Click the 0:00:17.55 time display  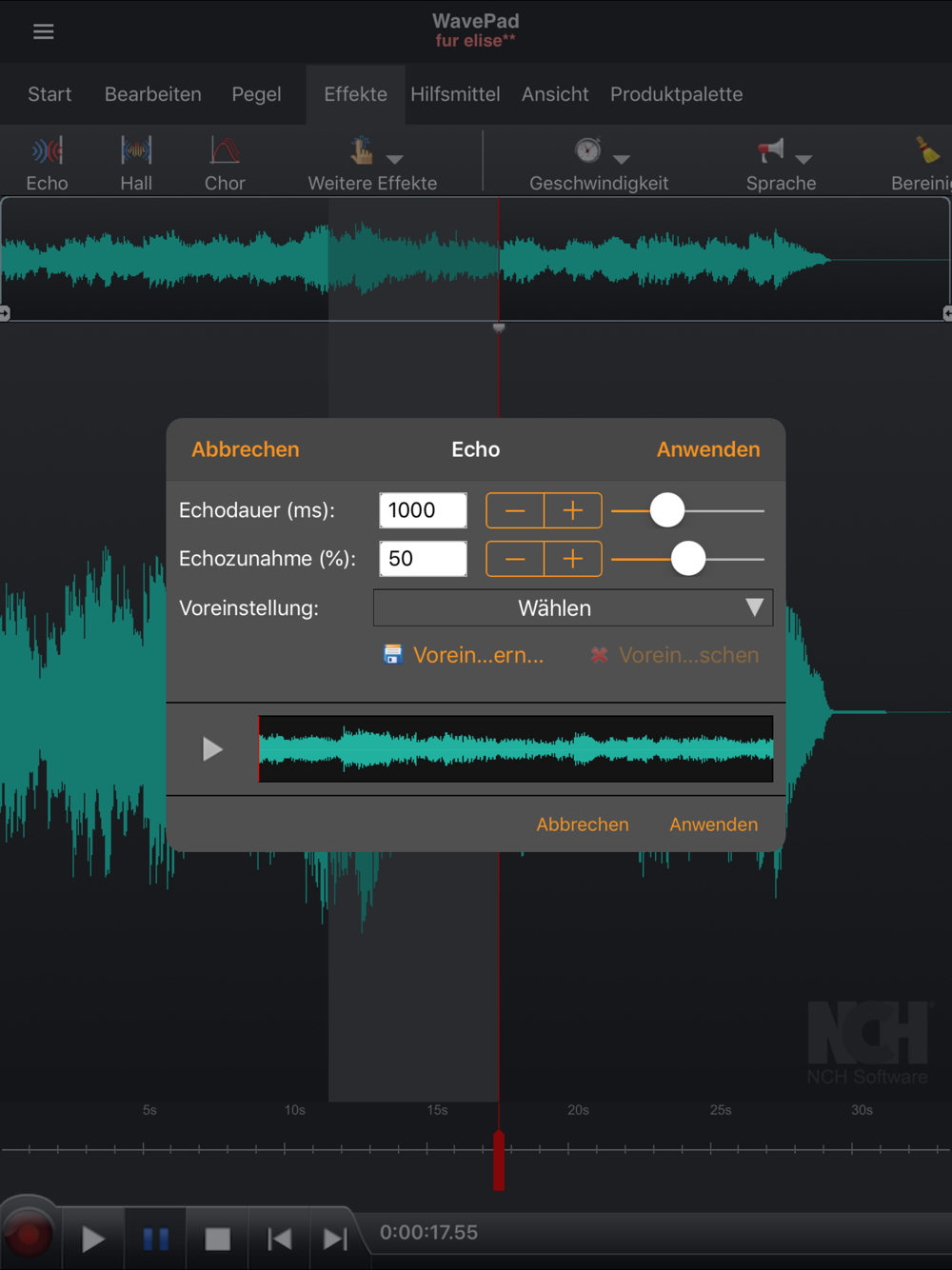429,1233
